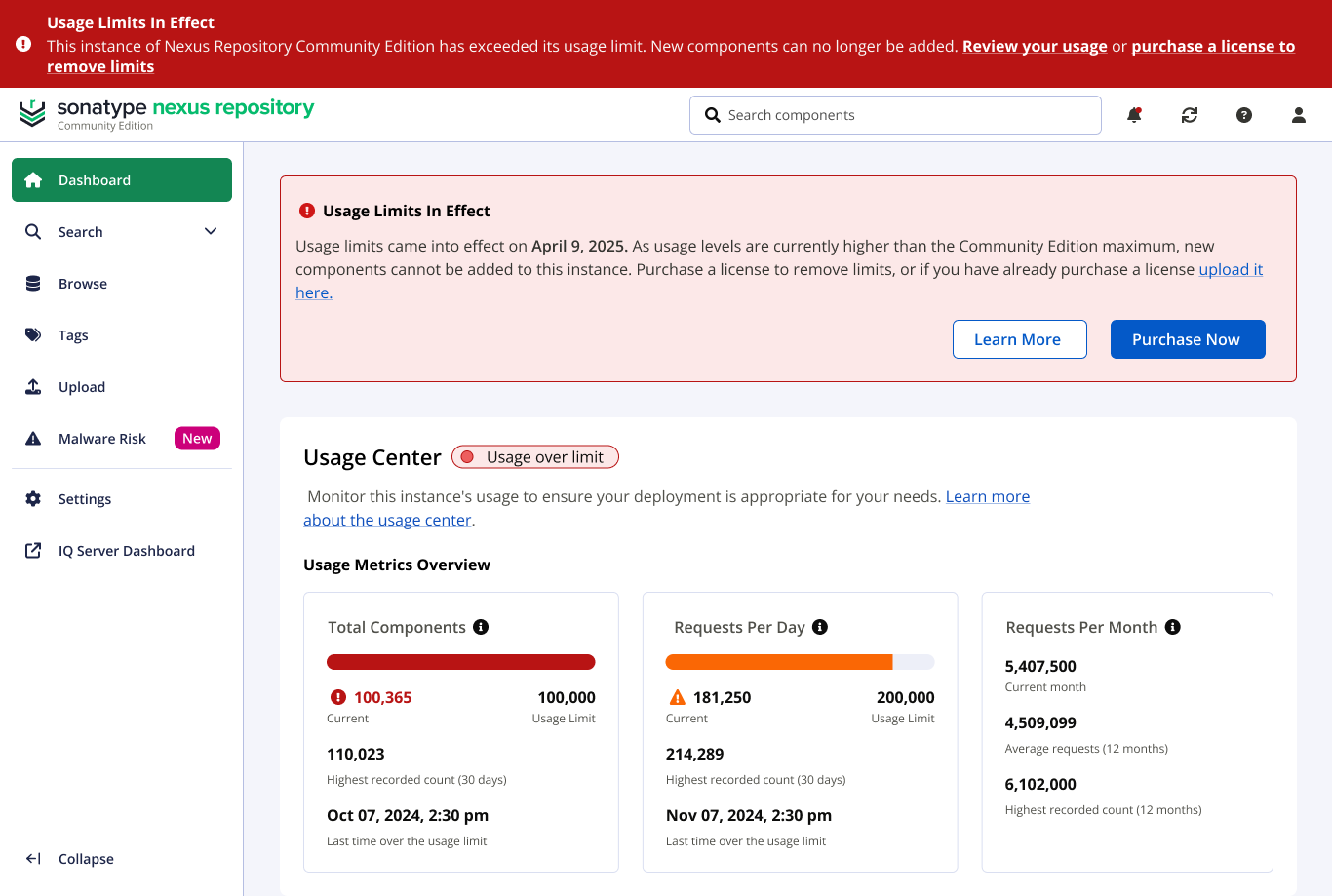
Task: Click orange warning icon next to 181,250
Action: point(678,697)
